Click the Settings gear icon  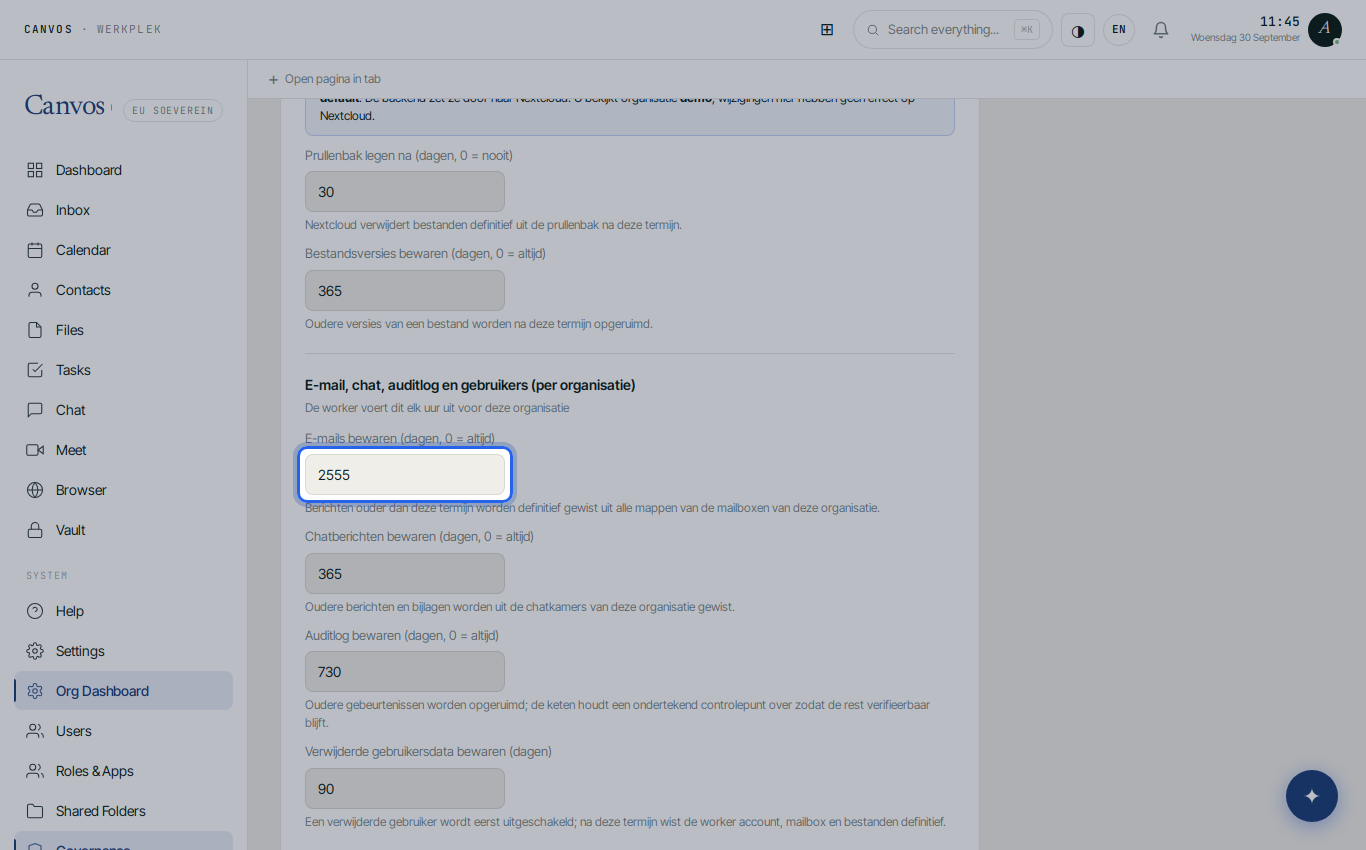35,651
